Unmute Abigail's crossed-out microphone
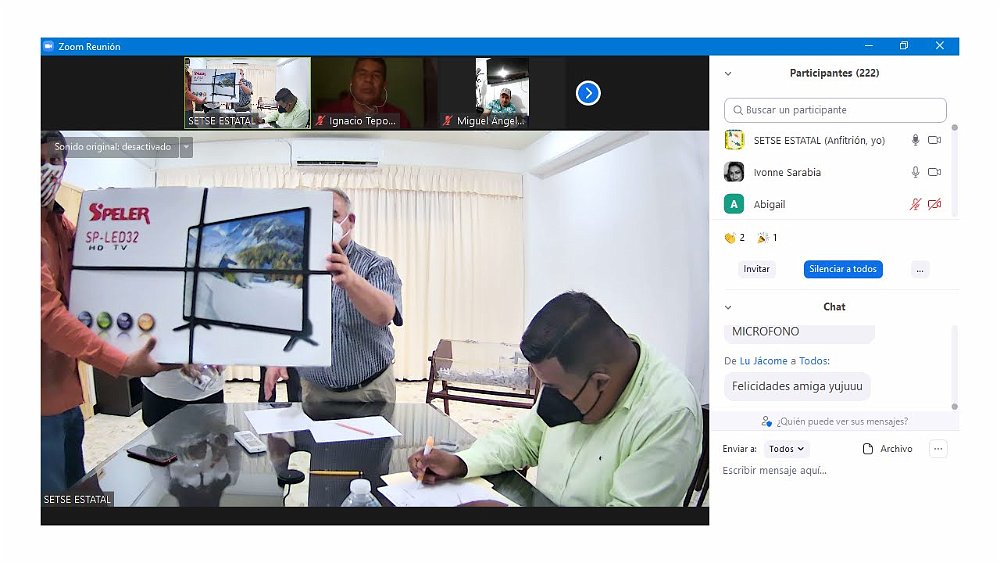The height and width of the screenshot is (563, 1000). point(915,204)
